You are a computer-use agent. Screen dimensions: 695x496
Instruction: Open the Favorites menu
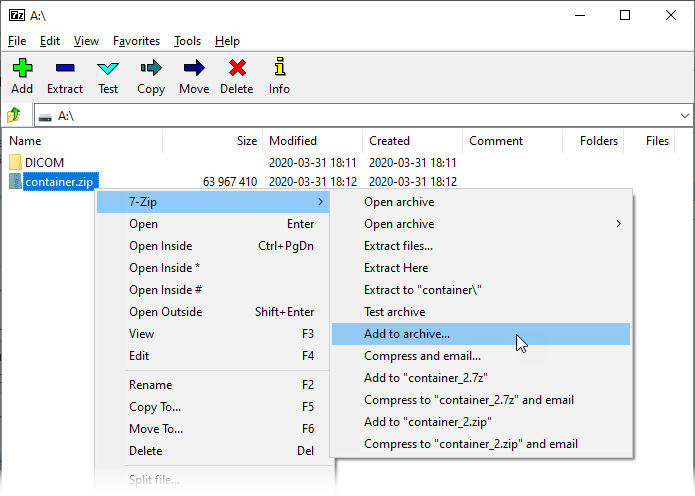coord(136,41)
